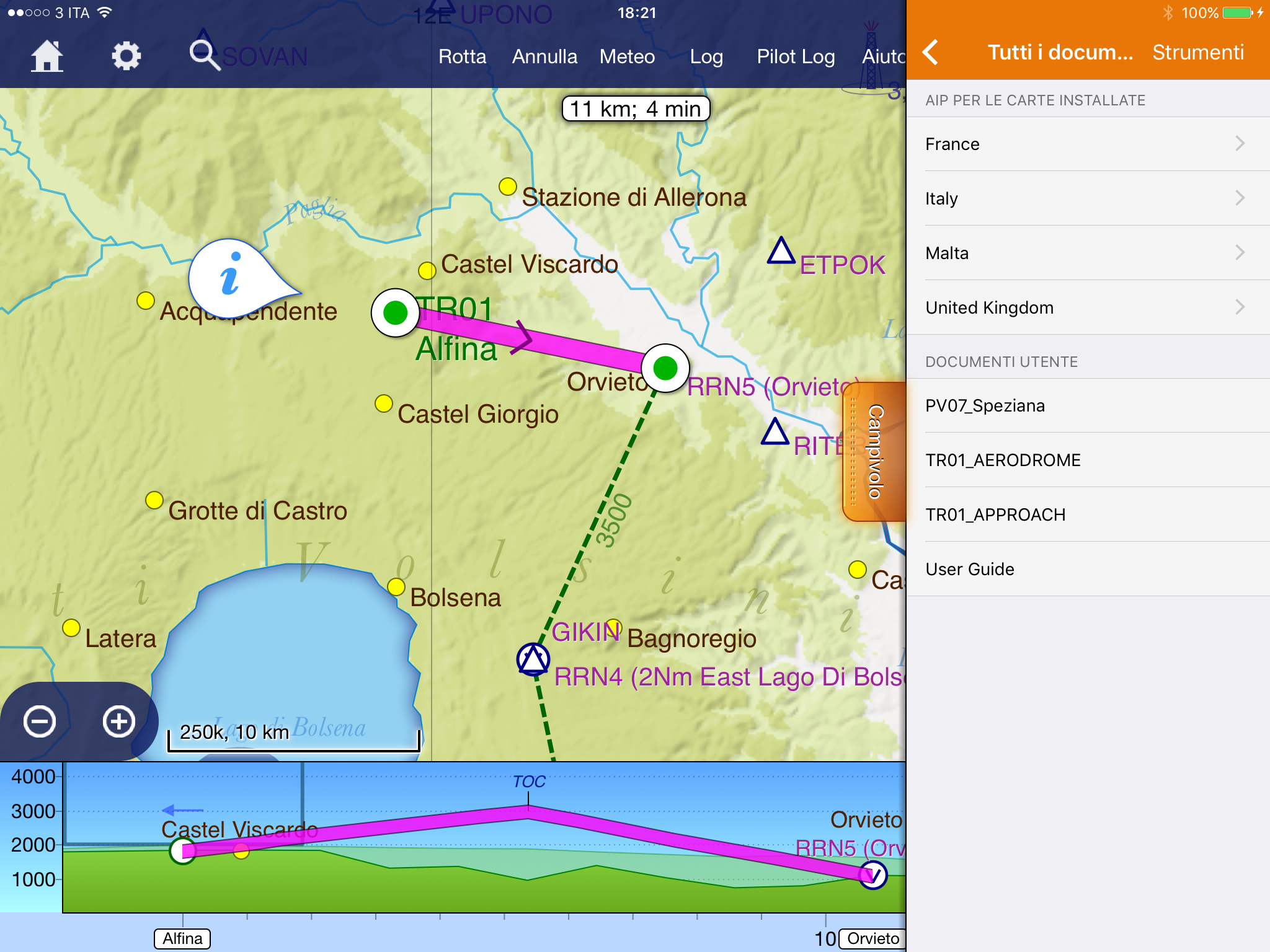1270x952 pixels.
Task: Open the User Guide document
Action: [969, 569]
